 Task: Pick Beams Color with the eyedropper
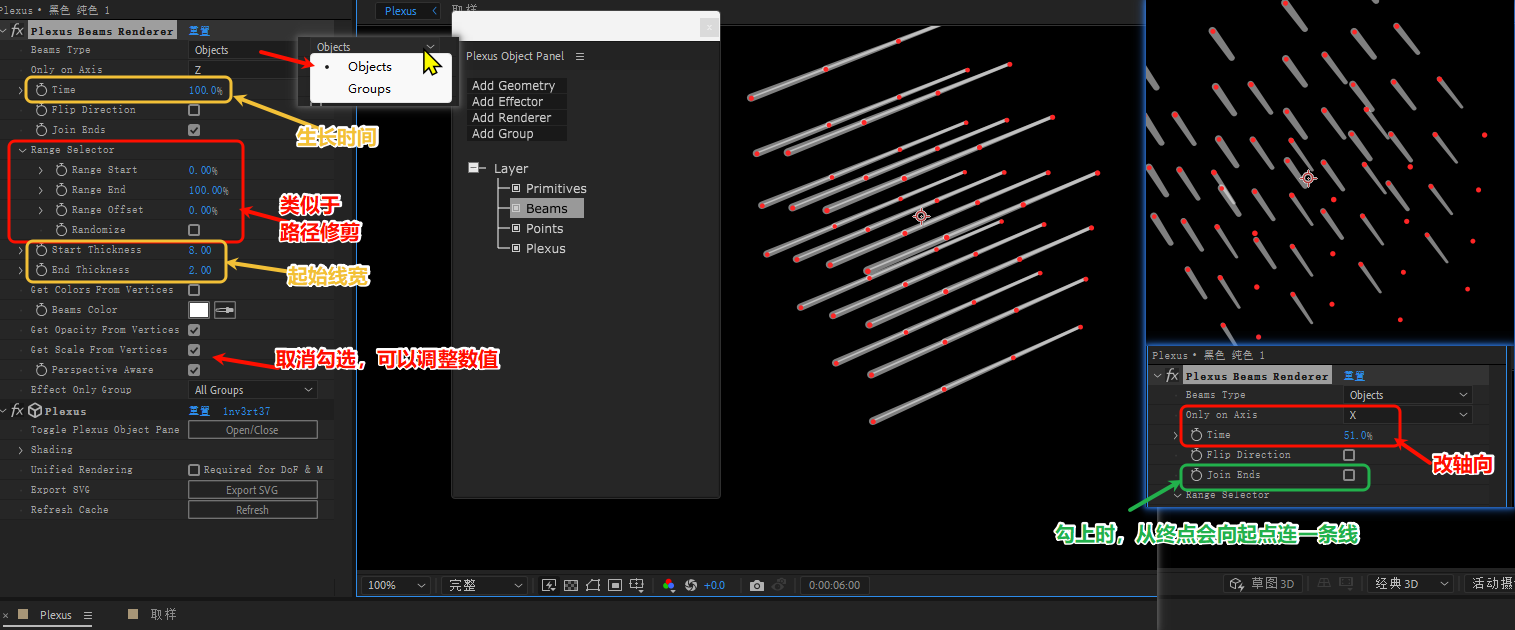[x=225, y=310]
